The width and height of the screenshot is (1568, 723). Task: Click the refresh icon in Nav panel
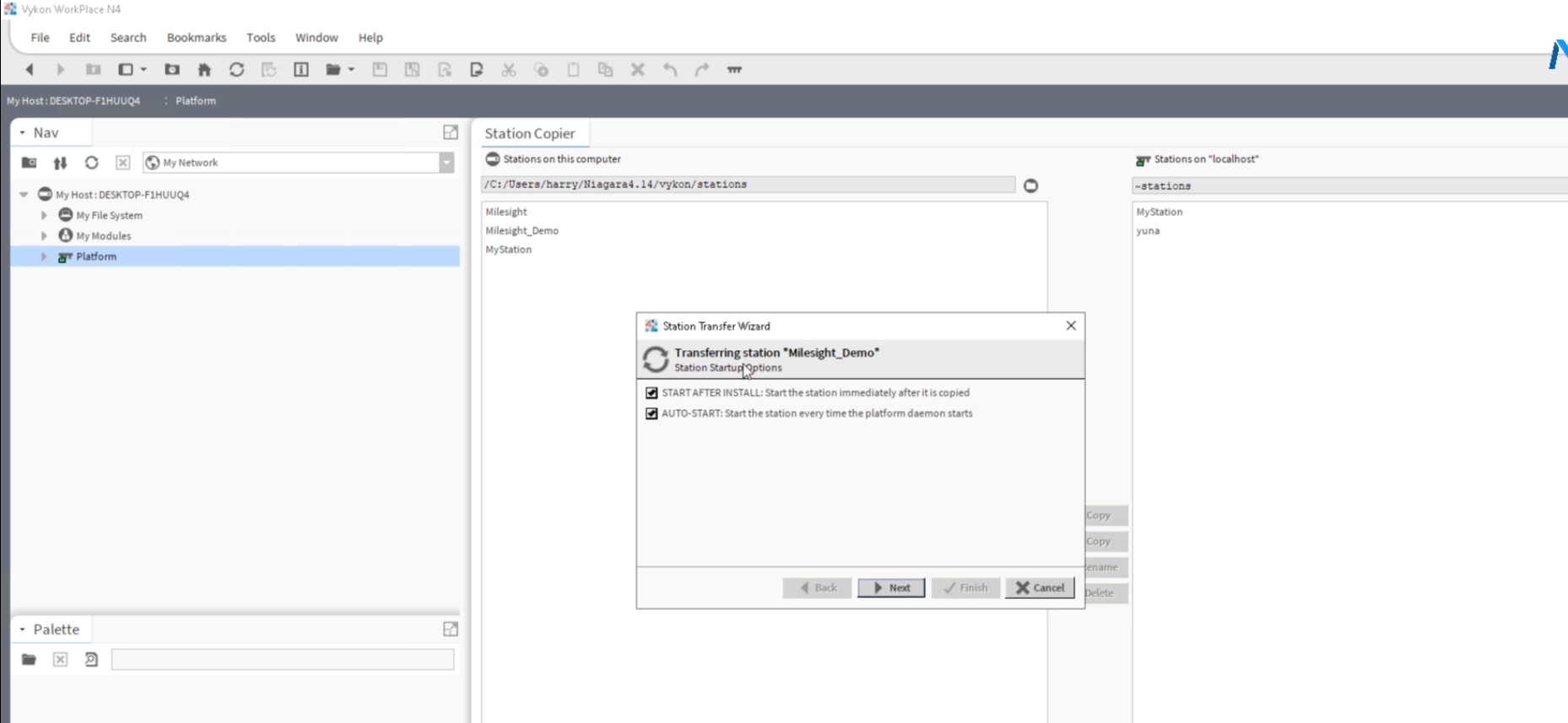[x=92, y=163]
